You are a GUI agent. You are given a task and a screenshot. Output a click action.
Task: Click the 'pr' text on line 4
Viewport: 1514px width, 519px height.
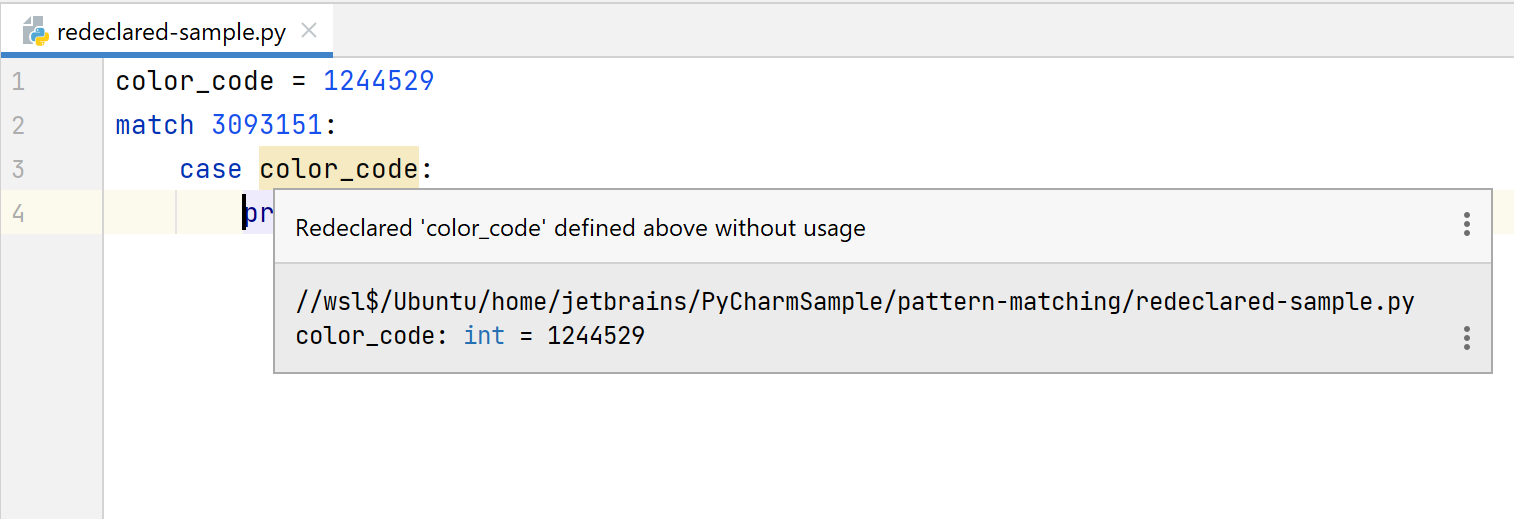click(259, 213)
